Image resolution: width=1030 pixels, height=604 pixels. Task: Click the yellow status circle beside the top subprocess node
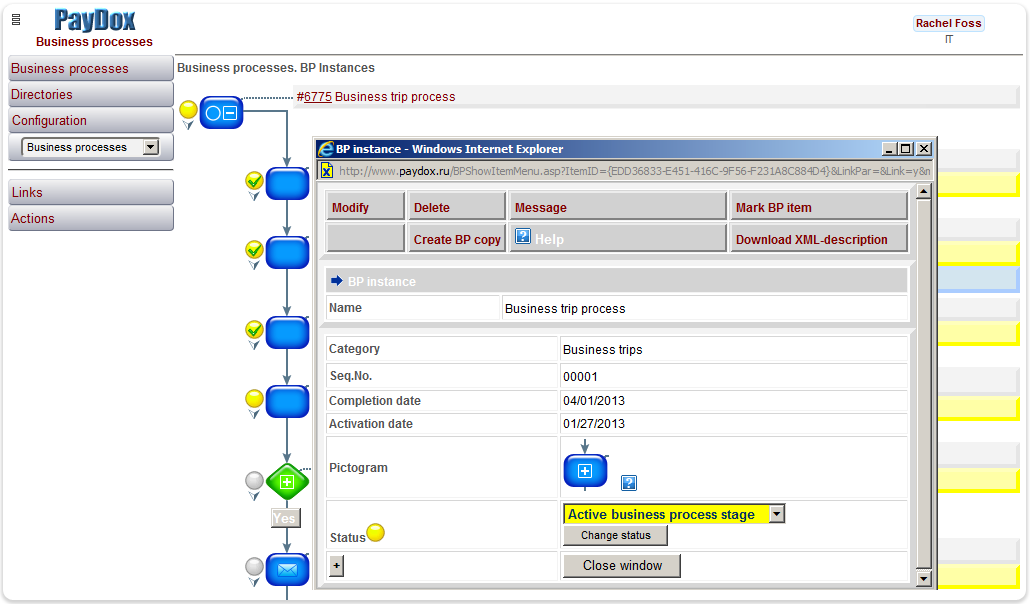click(189, 109)
